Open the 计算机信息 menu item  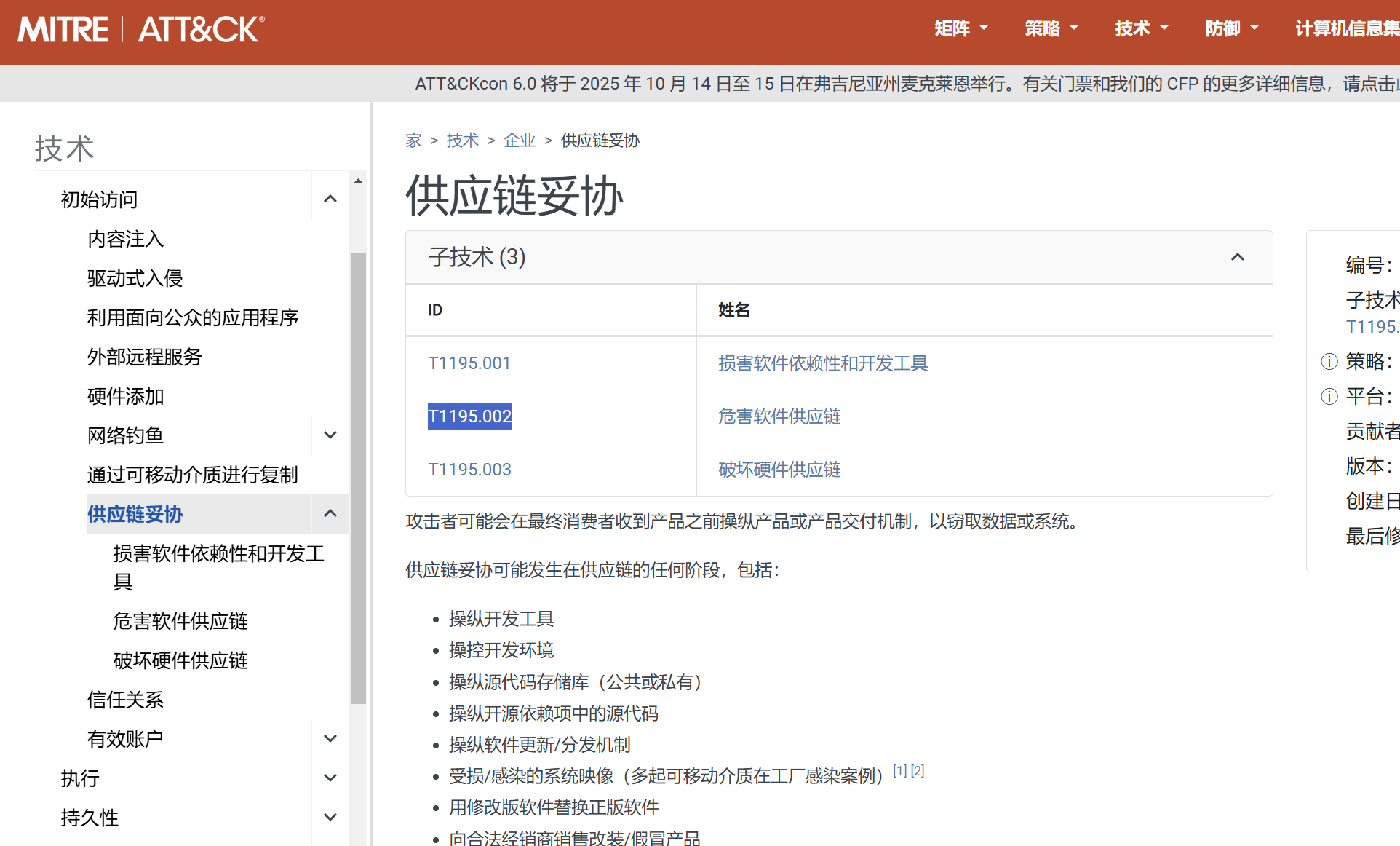[1347, 28]
